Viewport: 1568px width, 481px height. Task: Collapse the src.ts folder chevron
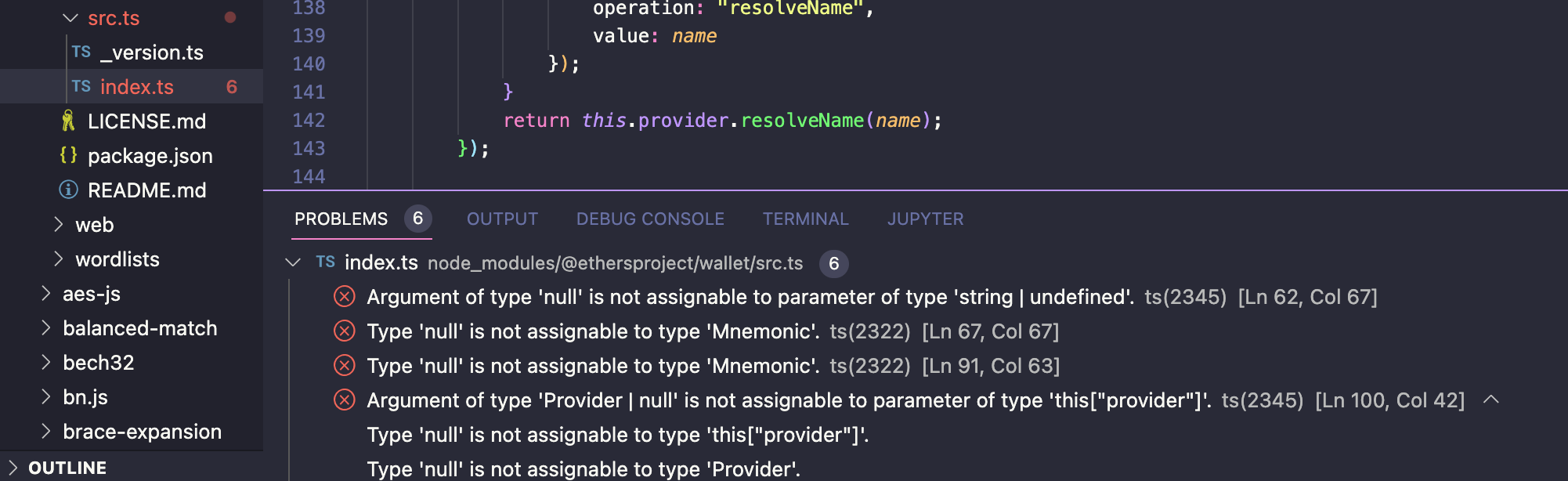click(x=70, y=18)
